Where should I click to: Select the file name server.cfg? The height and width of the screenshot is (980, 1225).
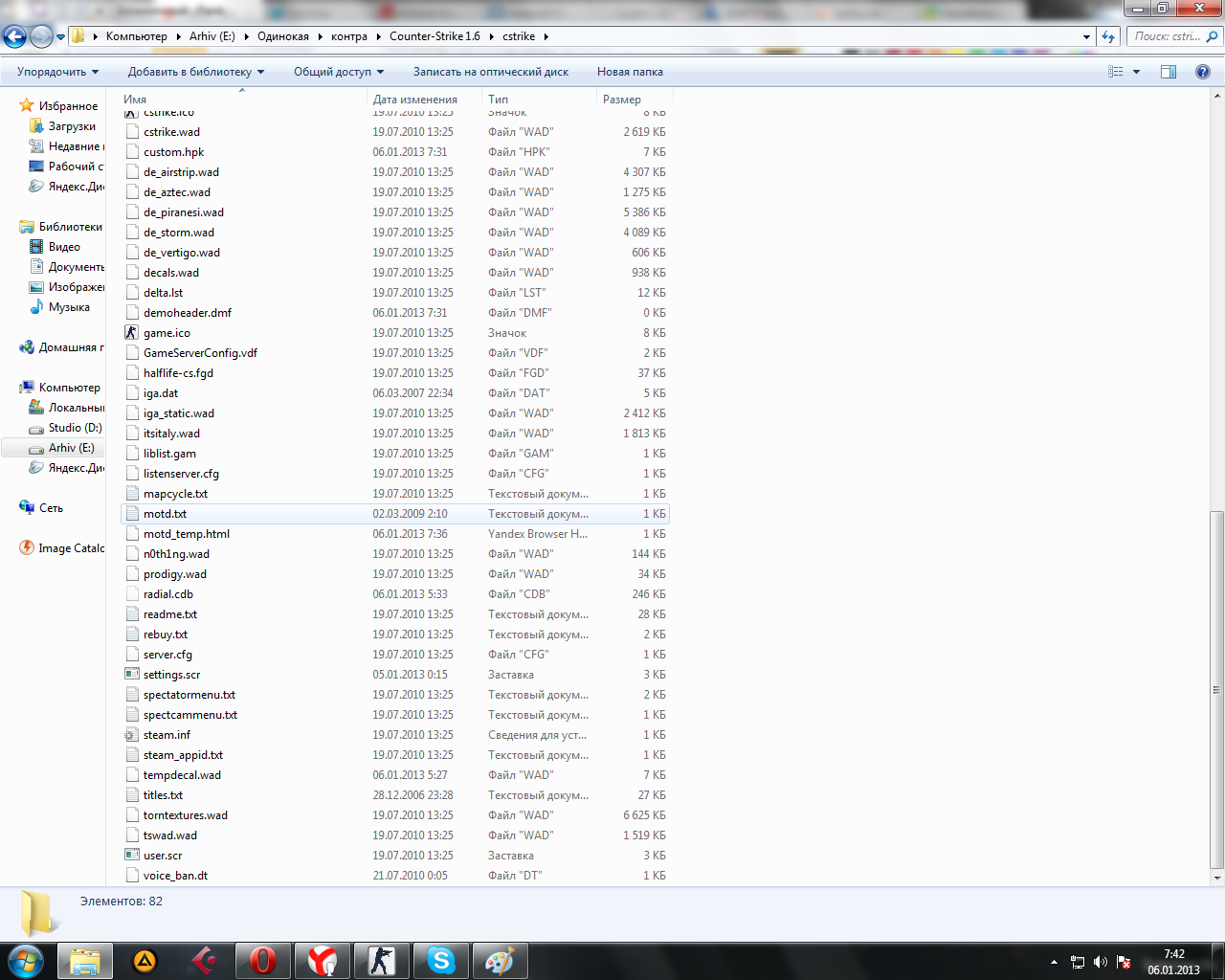click(x=167, y=655)
